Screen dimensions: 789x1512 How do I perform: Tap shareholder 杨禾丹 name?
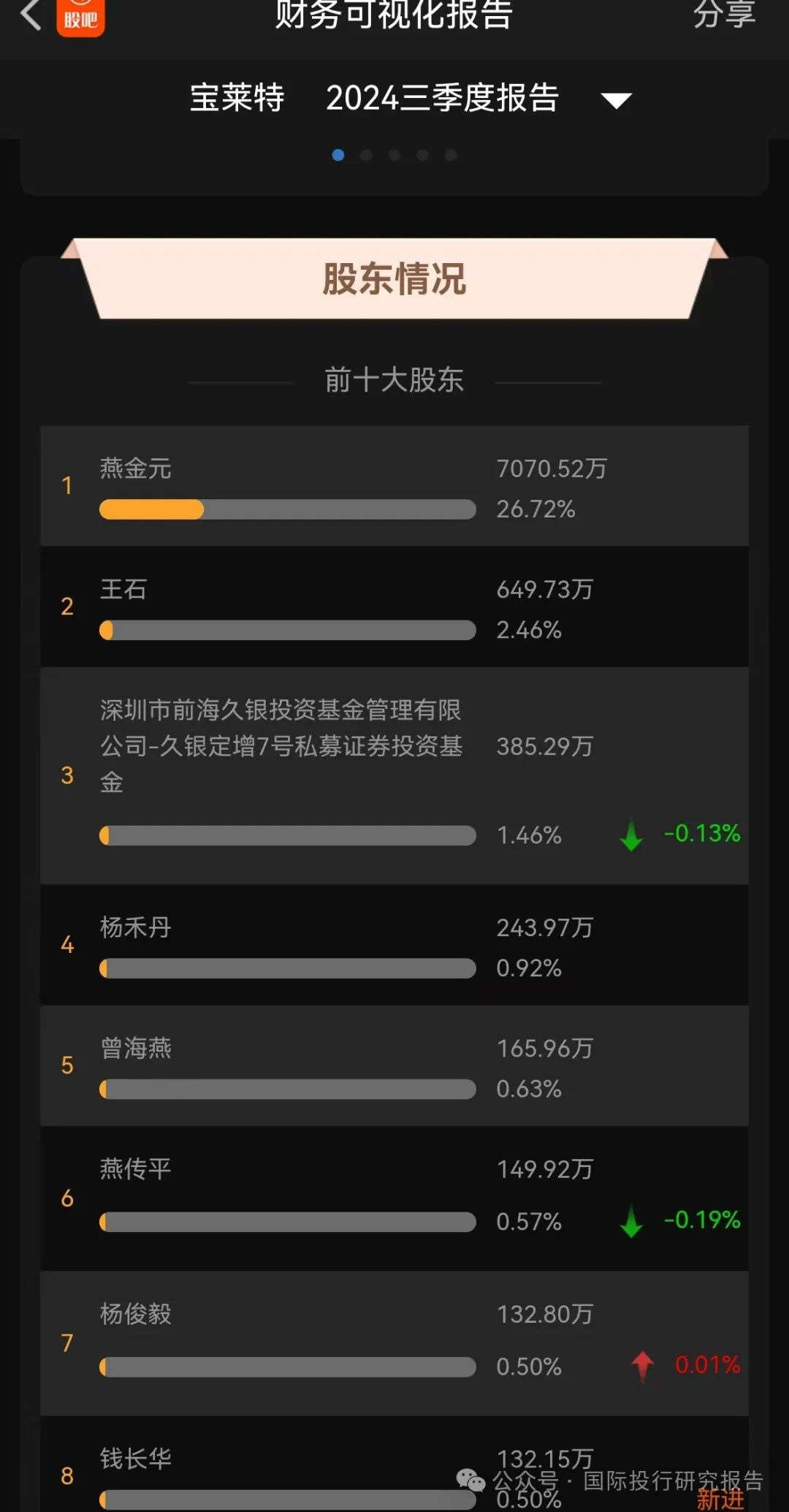point(136,927)
